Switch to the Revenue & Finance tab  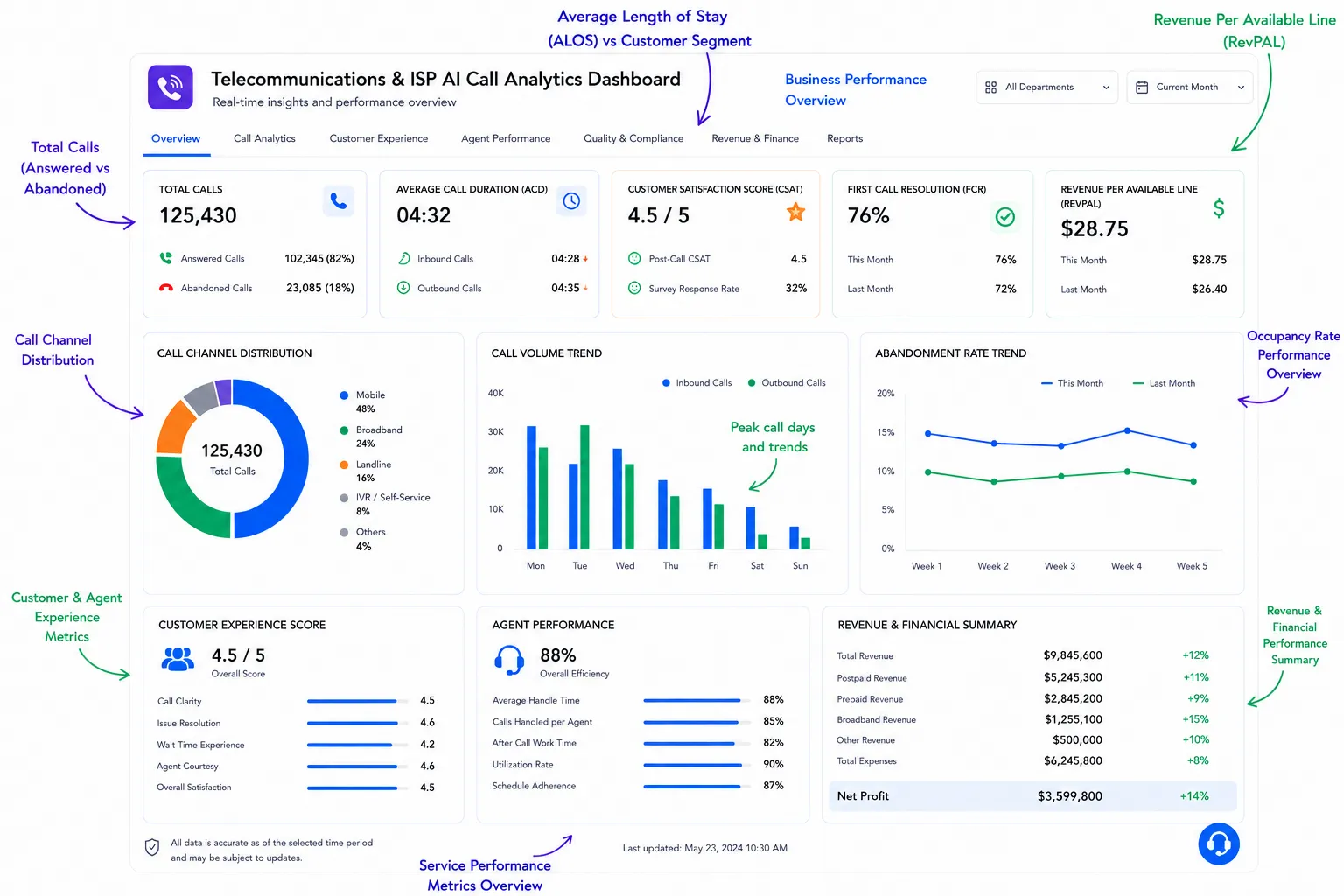[x=755, y=138]
